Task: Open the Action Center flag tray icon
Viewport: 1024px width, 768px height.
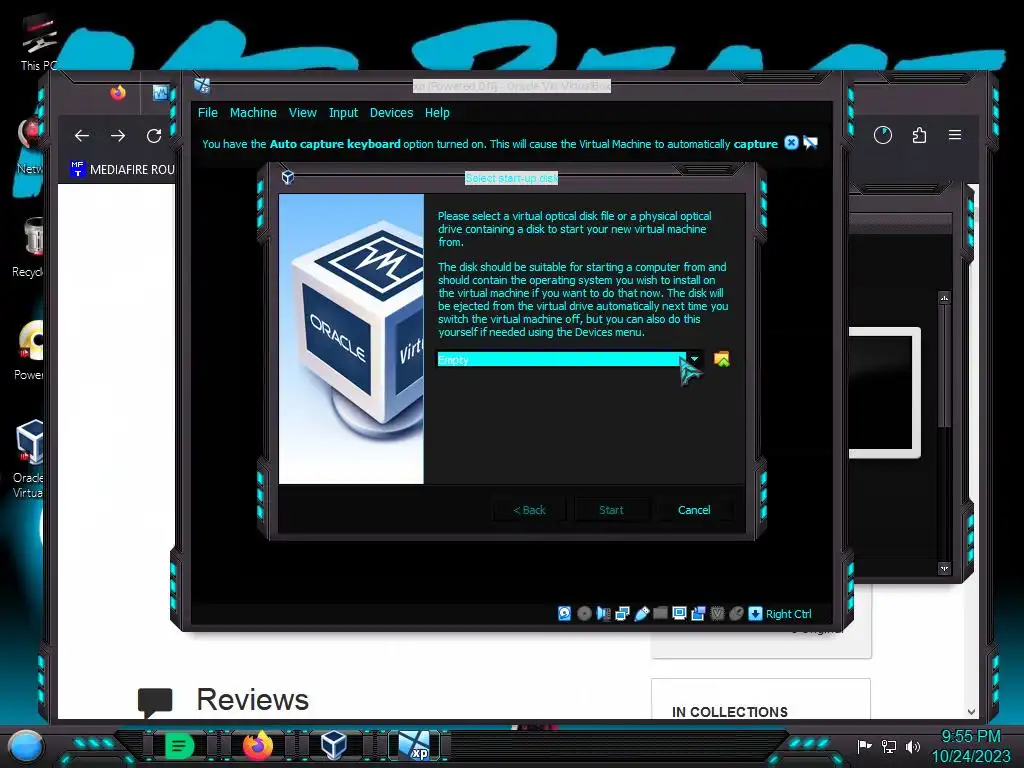Action: [864, 746]
